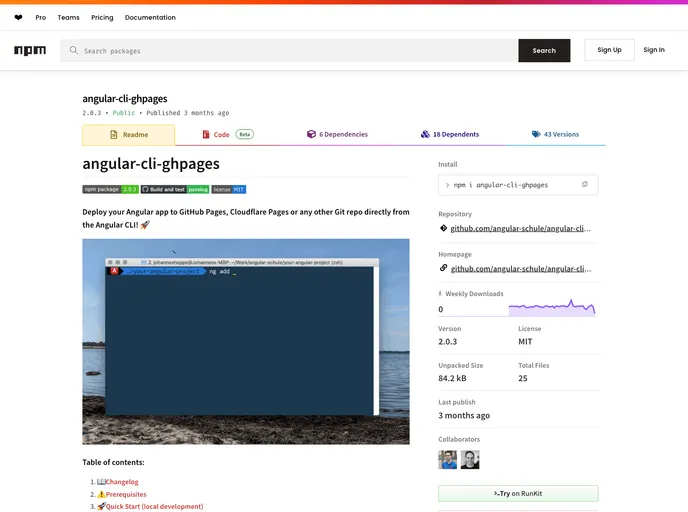Viewport: 688px width, 512px height.
Task: Click the black Search button
Action: [544, 50]
